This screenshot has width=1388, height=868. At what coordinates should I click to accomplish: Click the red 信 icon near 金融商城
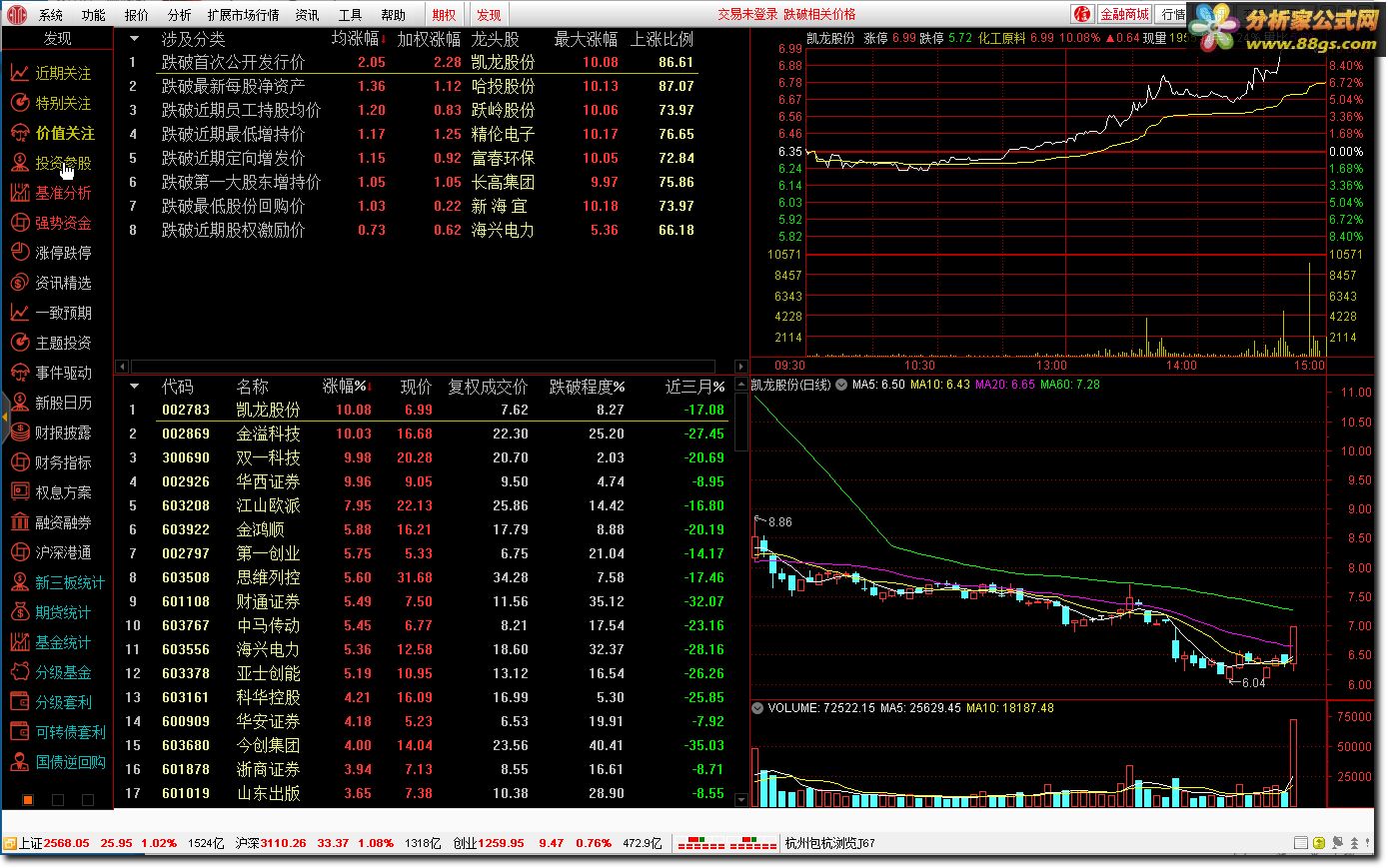pos(1083,14)
